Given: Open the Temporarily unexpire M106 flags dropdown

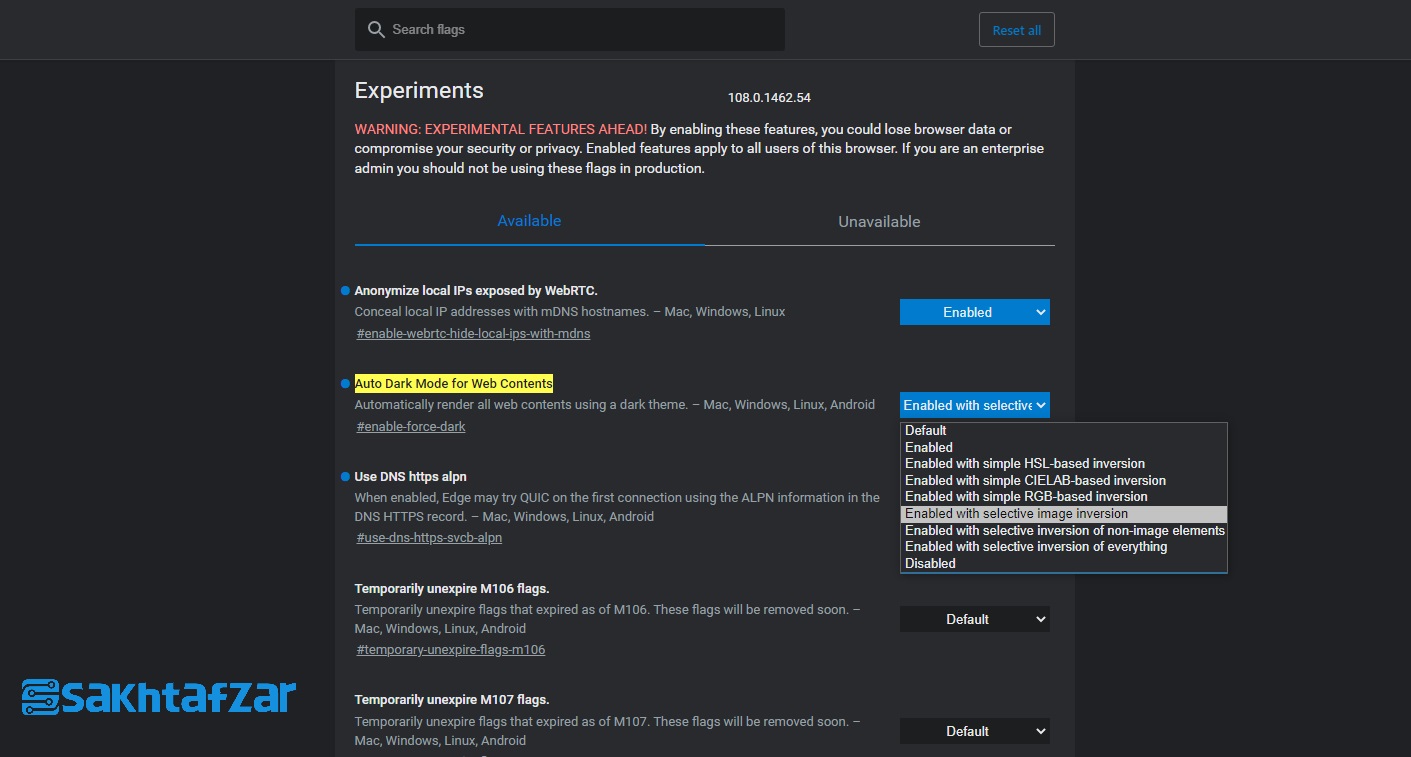Looking at the screenshot, I should [x=974, y=619].
